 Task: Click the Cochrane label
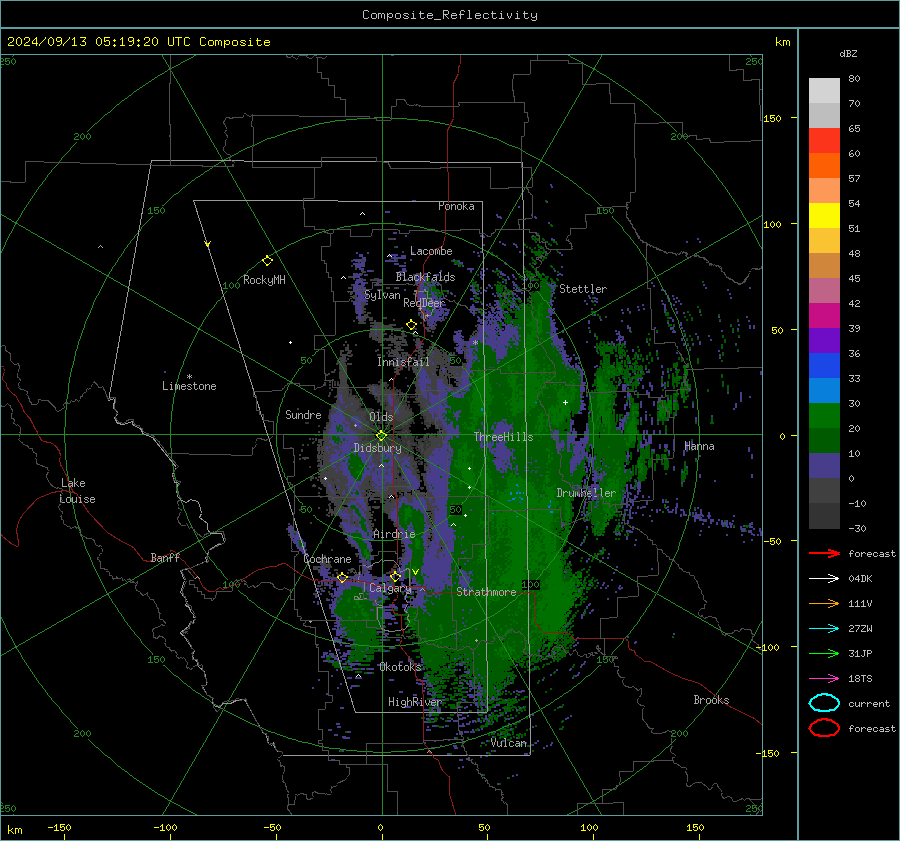[327, 559]
